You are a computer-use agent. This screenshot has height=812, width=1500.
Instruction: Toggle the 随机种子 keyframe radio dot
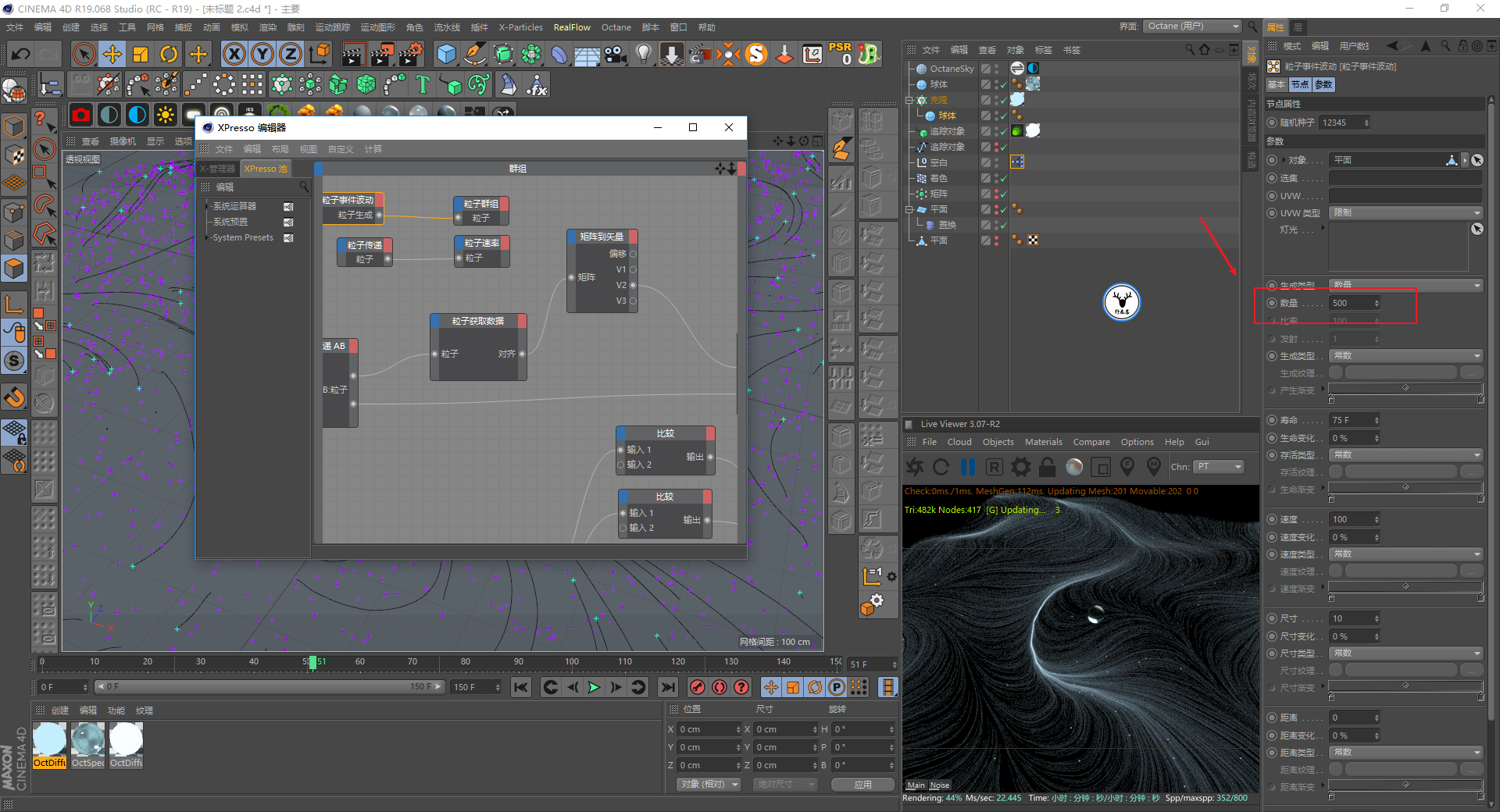pyautogui.click(x=1272, y=123)
